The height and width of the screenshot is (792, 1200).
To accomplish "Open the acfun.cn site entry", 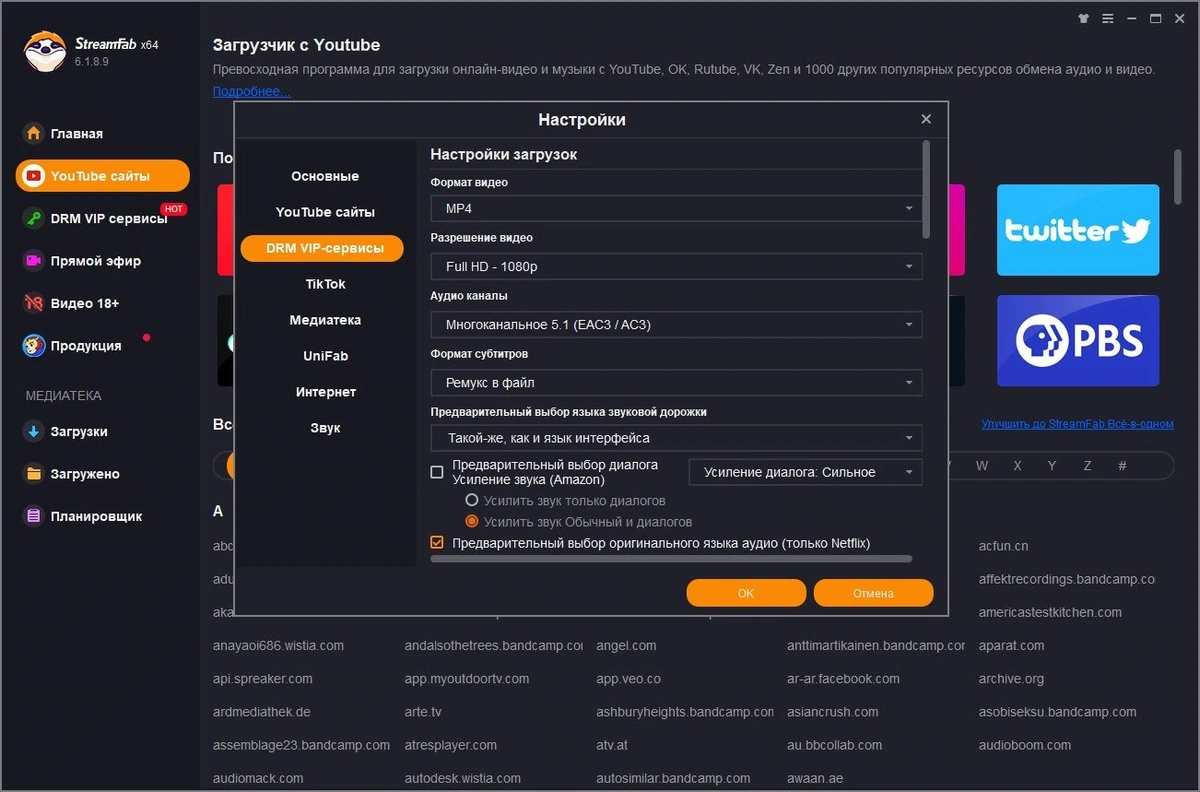I will click(x=1004, y=546).
